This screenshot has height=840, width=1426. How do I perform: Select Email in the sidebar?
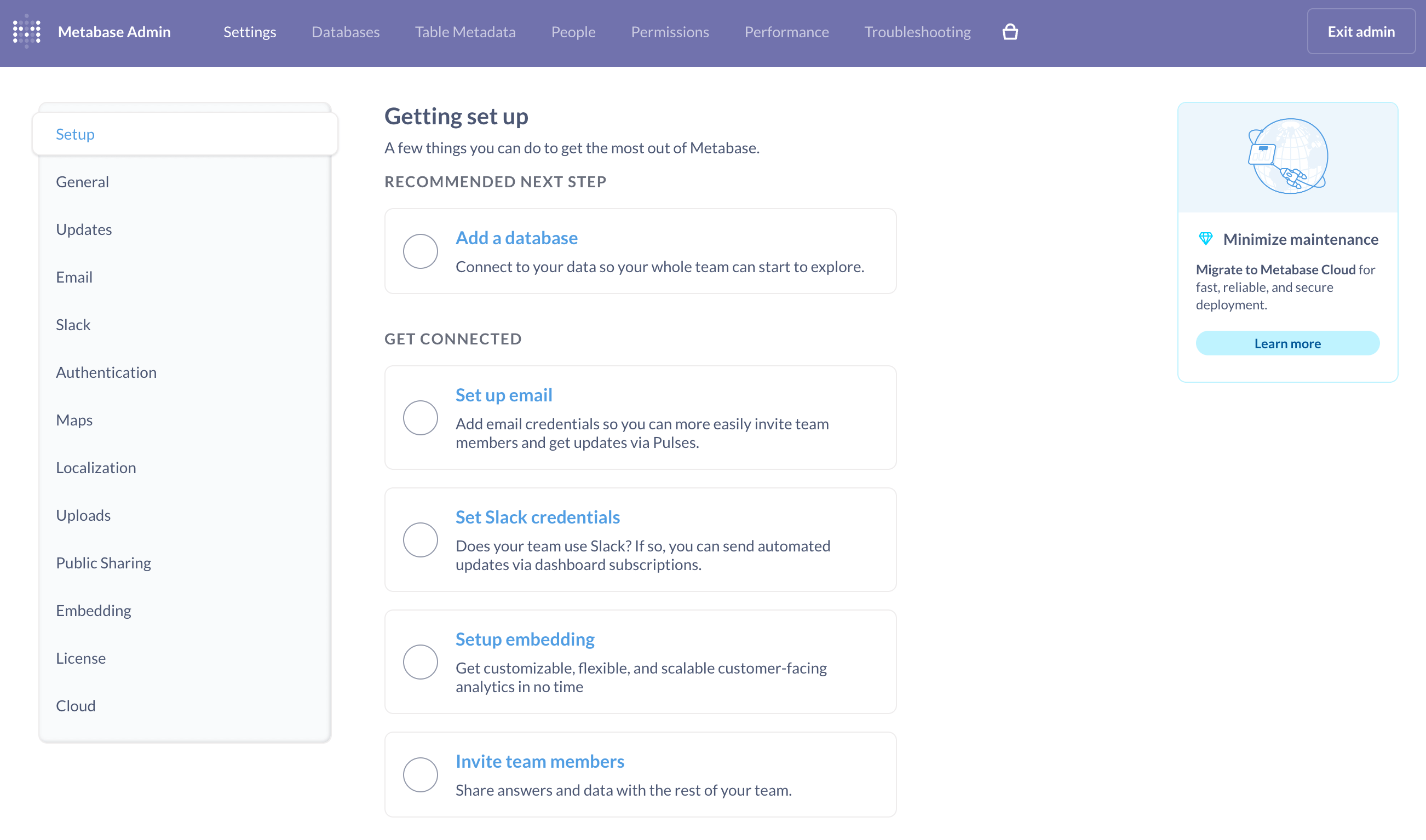click(x=185, y=277)
